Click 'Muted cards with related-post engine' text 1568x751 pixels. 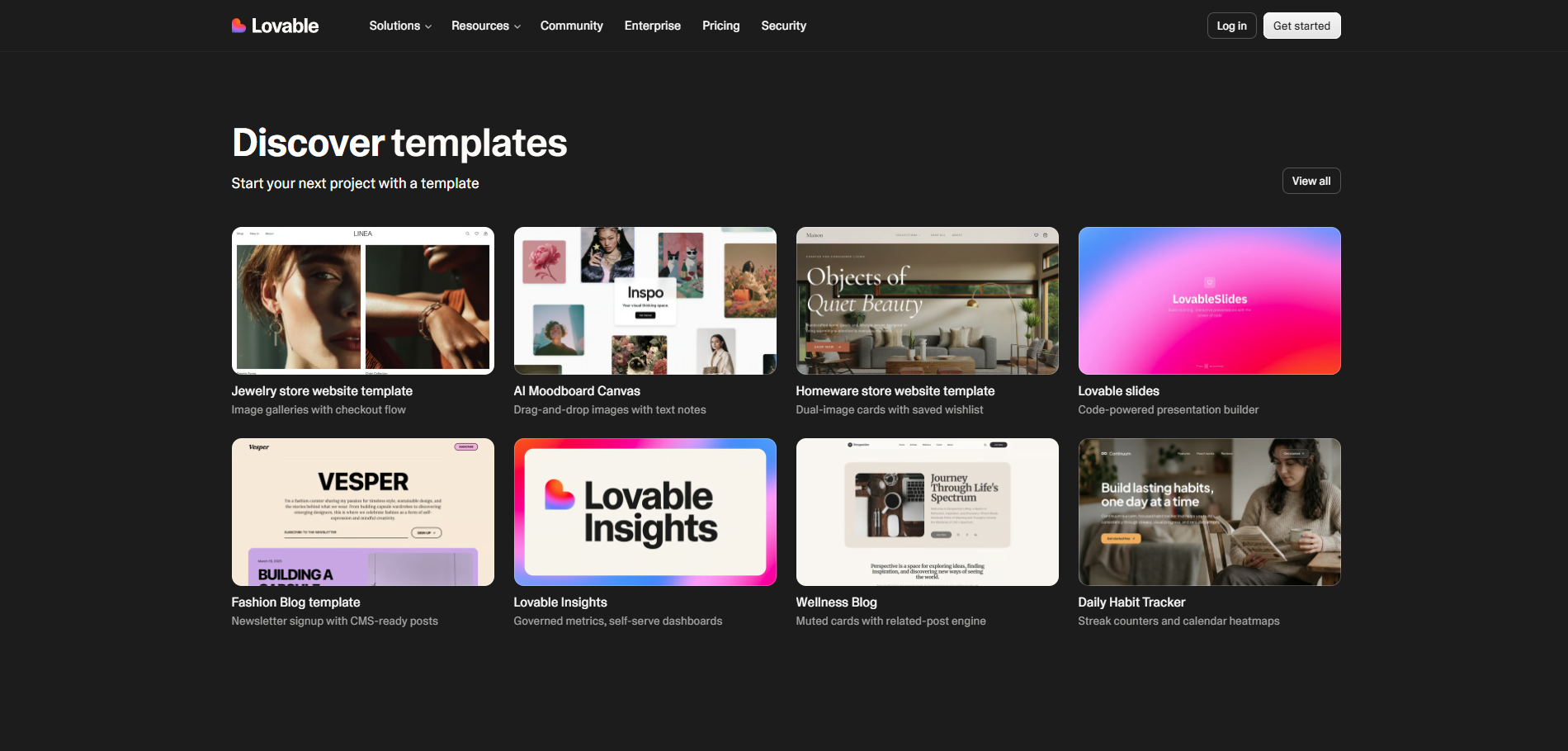click(x=891, y=621)
